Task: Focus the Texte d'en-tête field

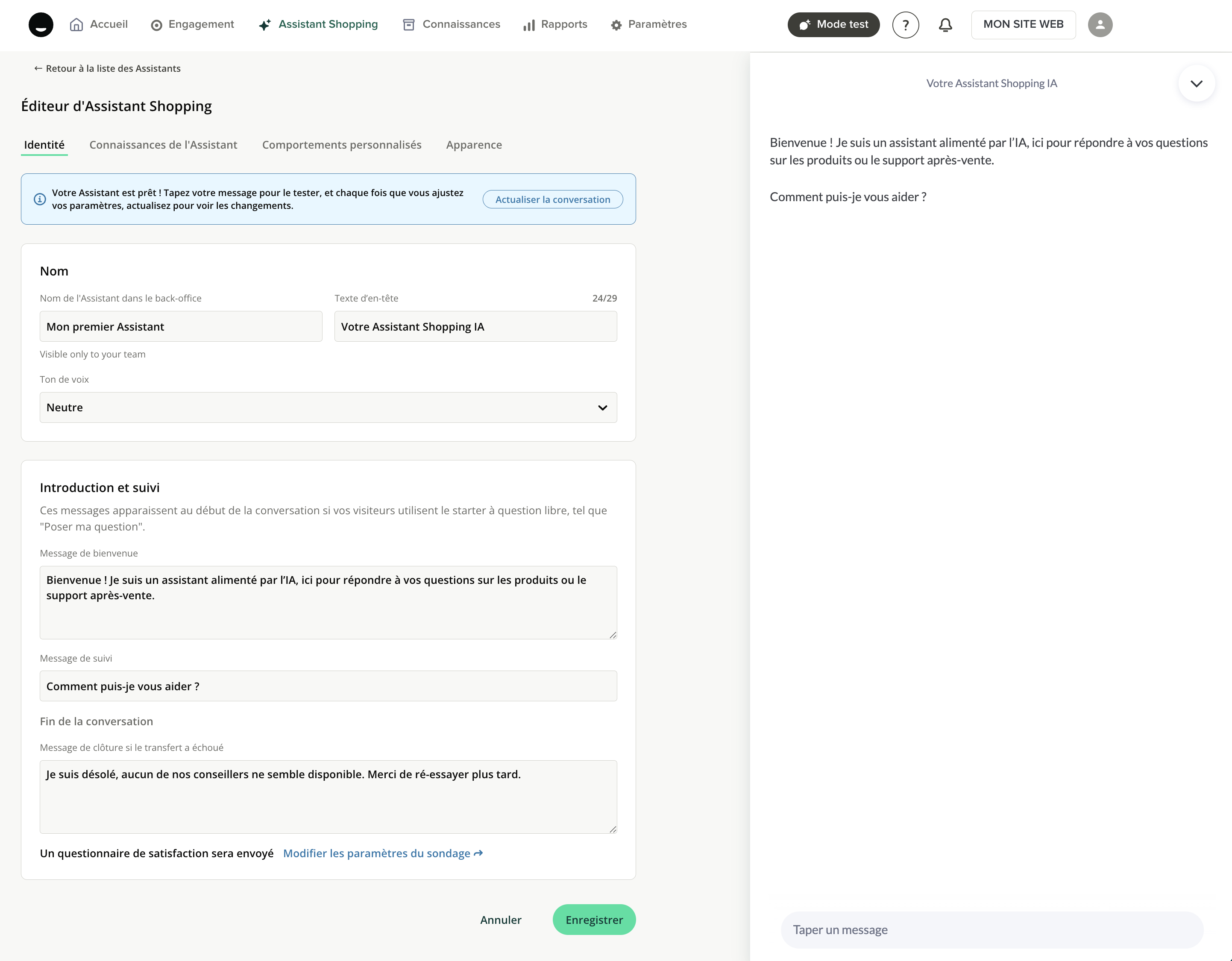Action: point(475,327)
